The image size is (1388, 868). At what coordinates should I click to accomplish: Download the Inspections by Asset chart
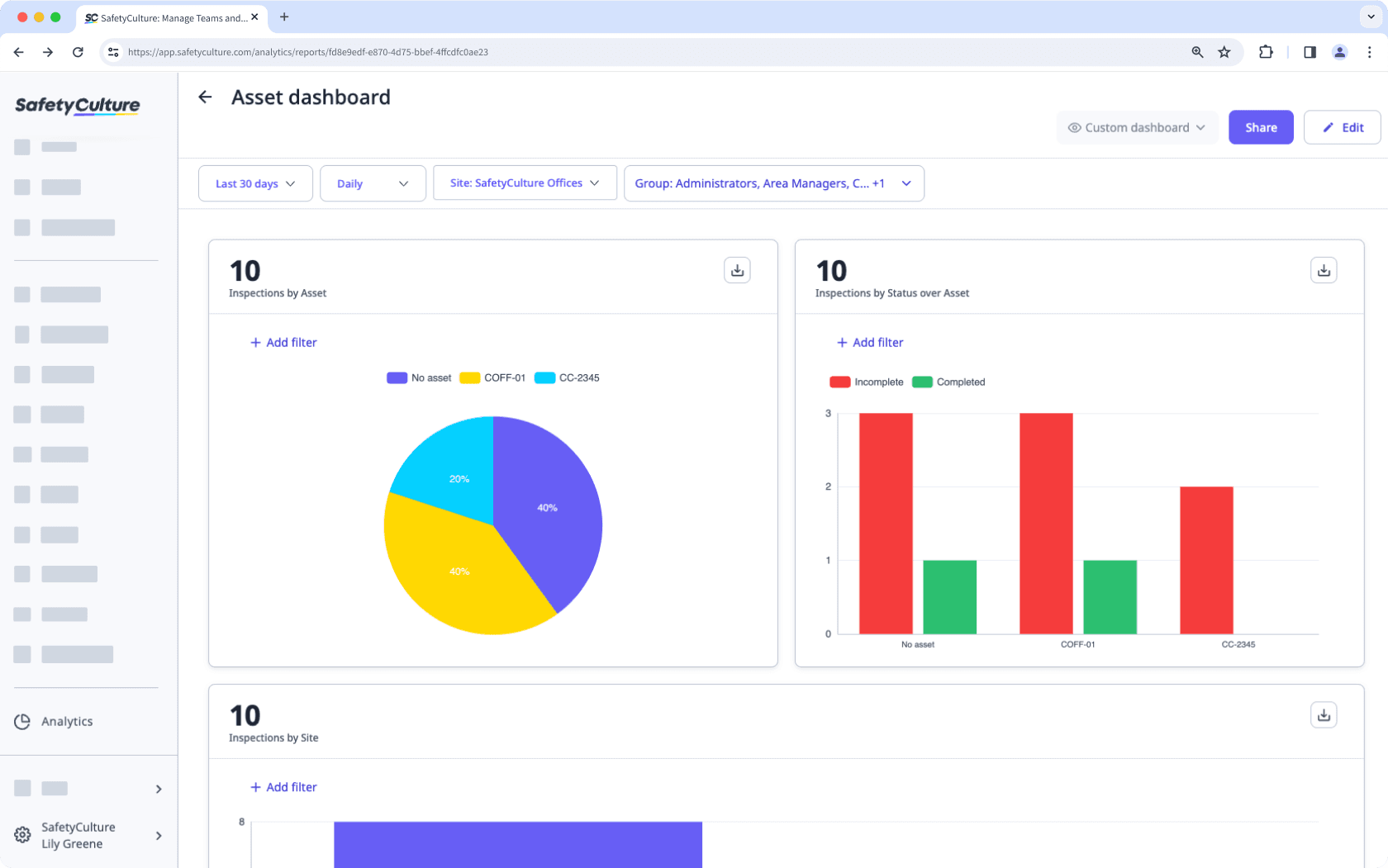point(737,269)
